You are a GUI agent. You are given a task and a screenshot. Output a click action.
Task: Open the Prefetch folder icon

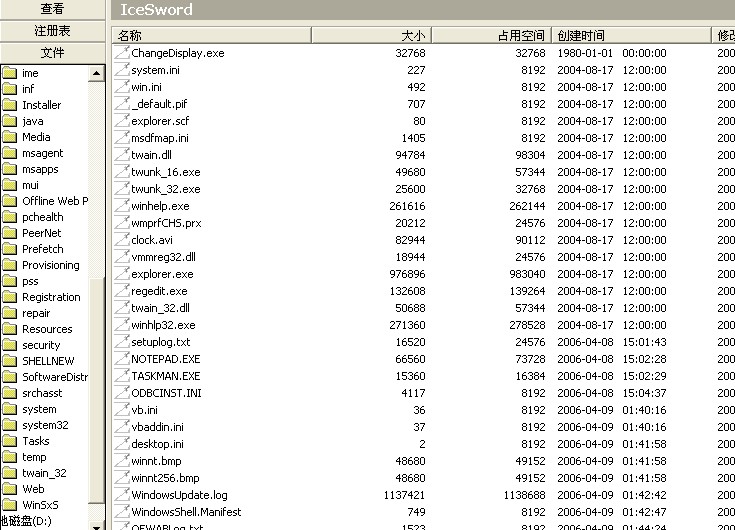click(x=9, y=249)
